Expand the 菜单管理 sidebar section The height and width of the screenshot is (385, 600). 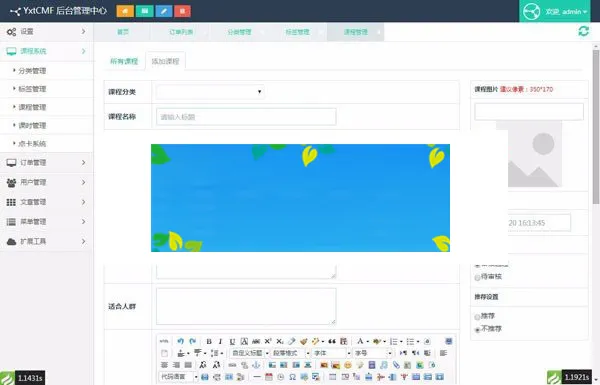(x=46, y=222)
